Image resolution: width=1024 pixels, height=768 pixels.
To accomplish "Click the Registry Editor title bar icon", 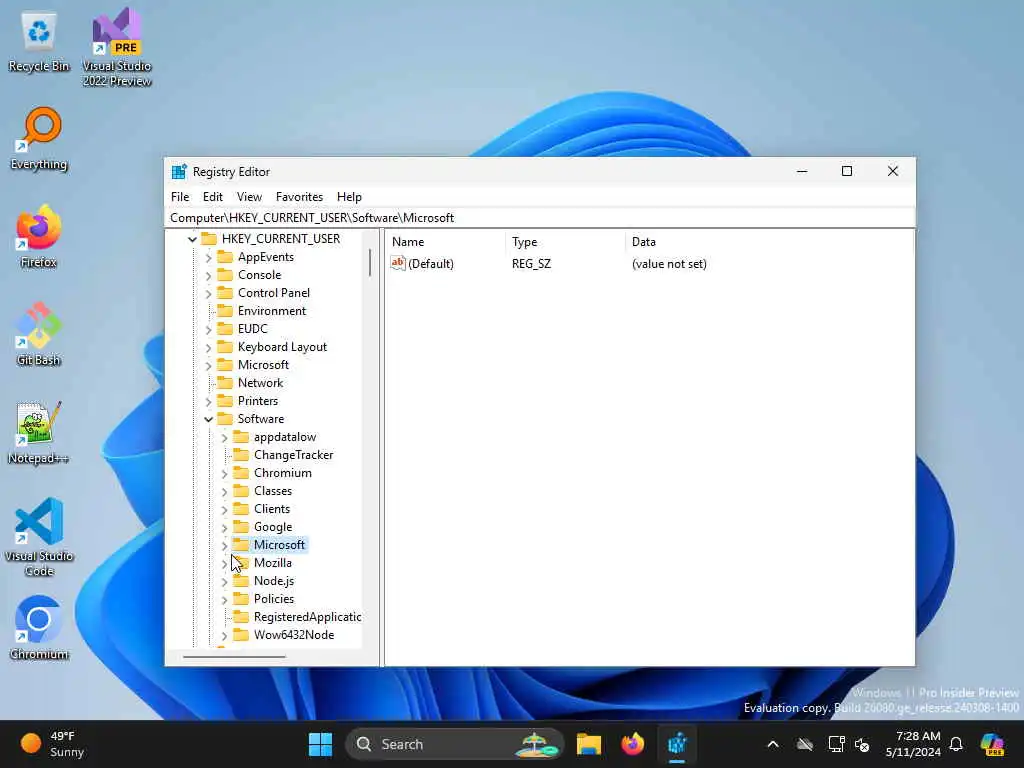I will coord(179,172).
